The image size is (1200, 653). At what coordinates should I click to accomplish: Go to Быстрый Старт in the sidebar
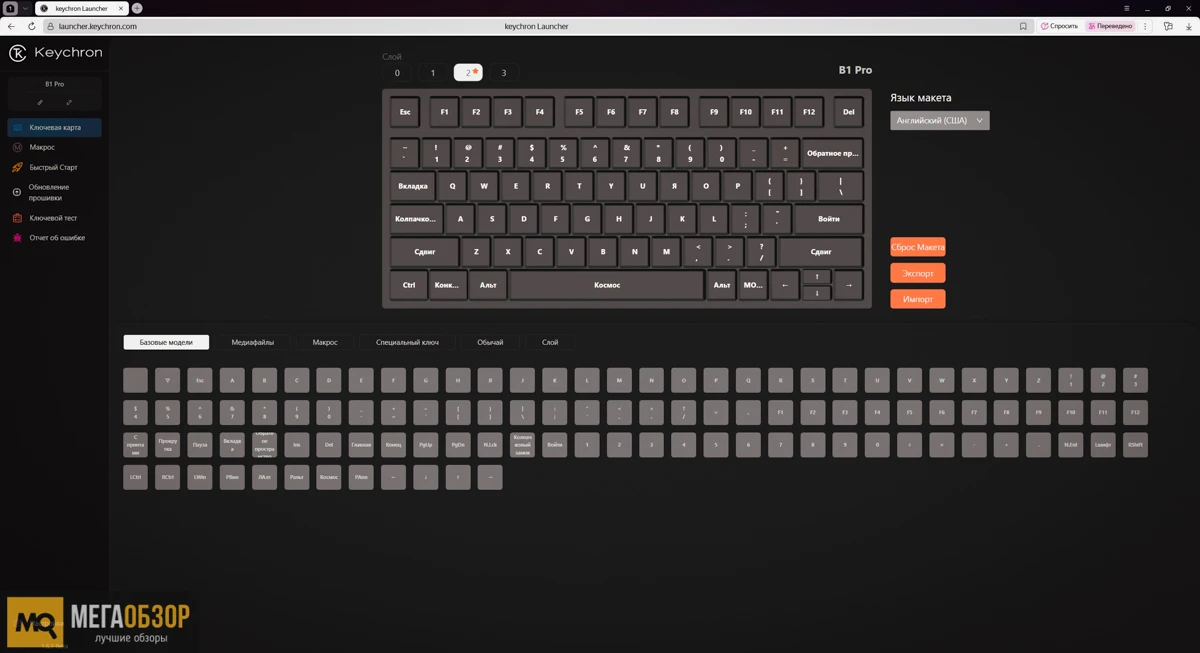pos(53,167)
